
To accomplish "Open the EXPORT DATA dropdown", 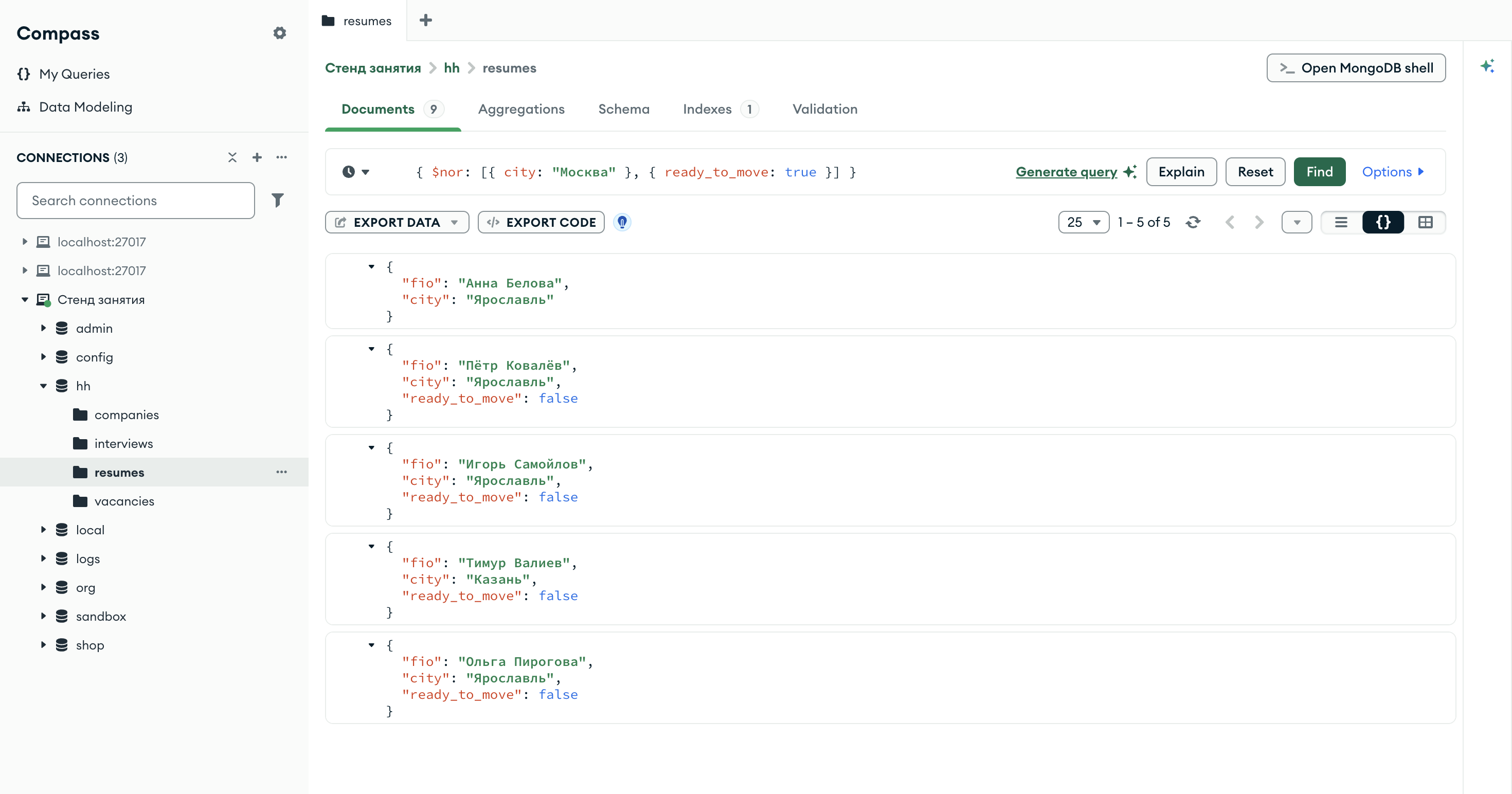I will [397, 223].
